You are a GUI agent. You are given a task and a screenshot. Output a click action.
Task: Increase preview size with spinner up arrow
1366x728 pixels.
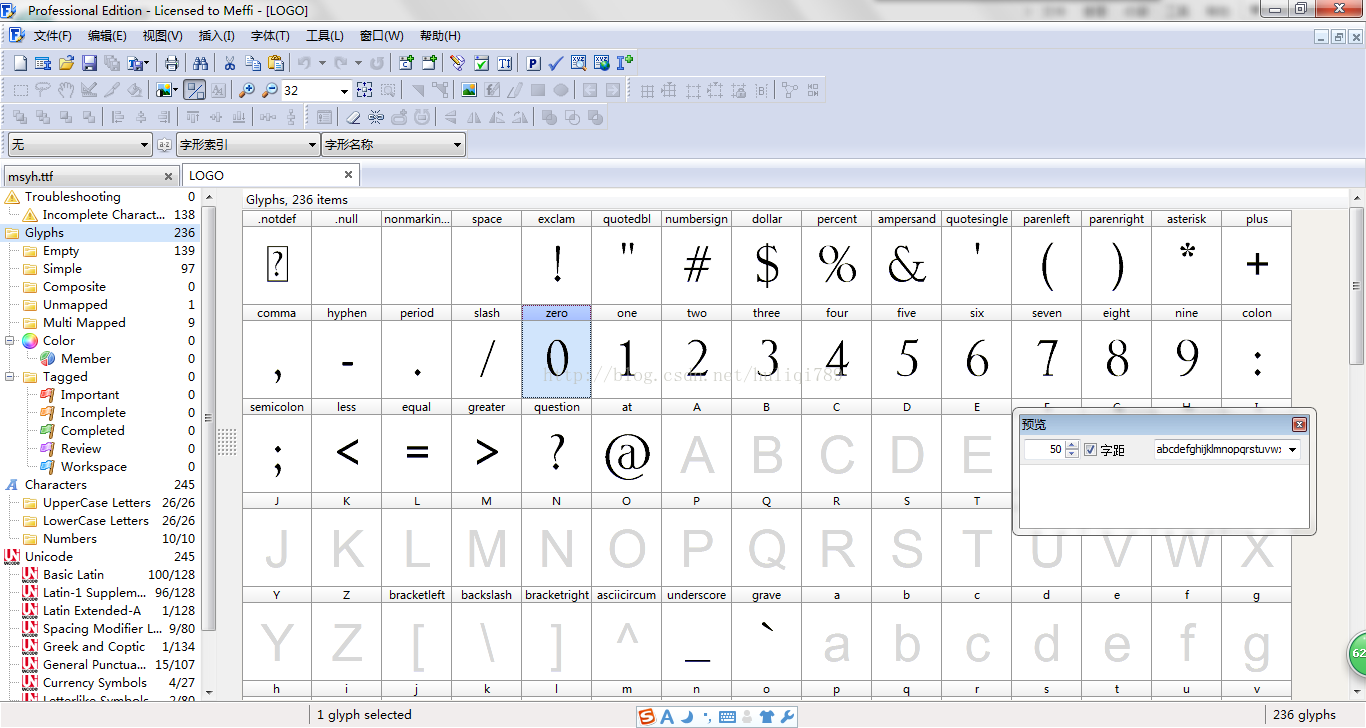click(1072, 446)
